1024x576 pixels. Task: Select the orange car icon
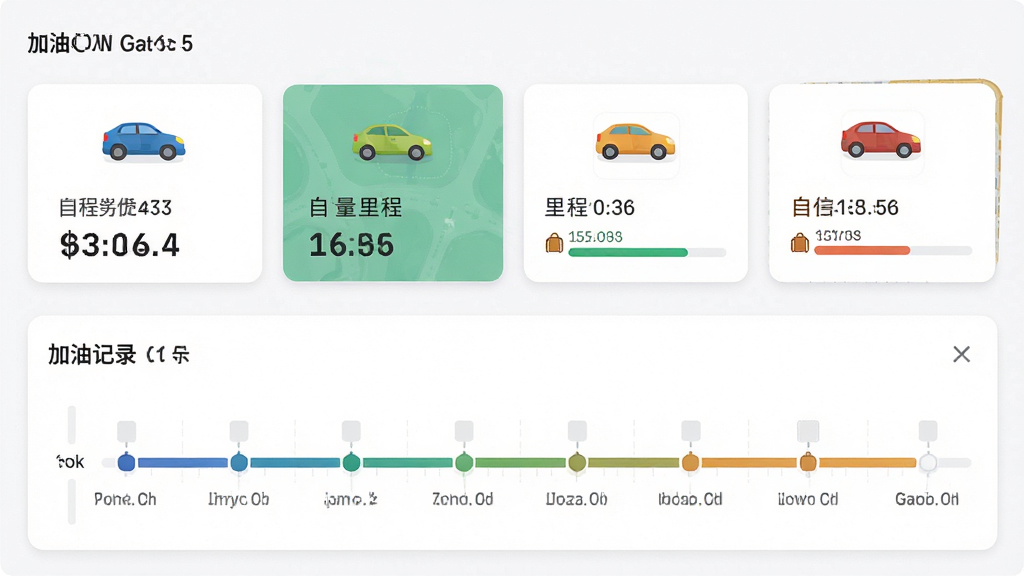tap(635, 141)
